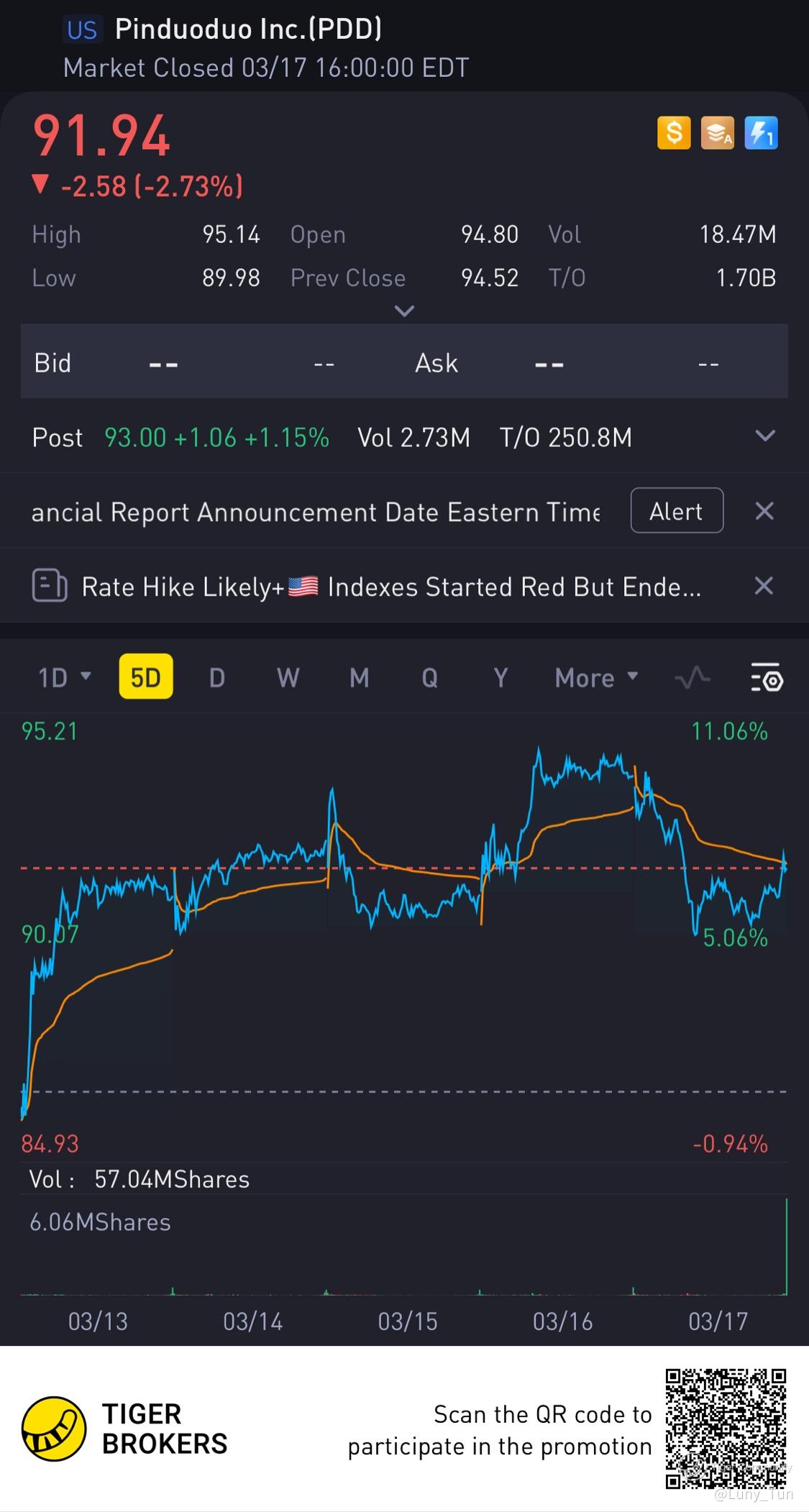Tap the blue lightning bolt badge icon

click(761, 133)
